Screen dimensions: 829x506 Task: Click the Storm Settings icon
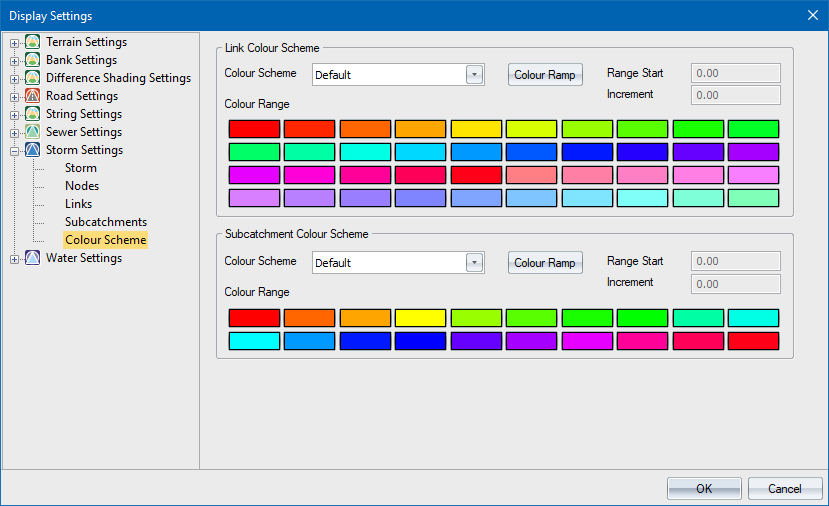33,150
